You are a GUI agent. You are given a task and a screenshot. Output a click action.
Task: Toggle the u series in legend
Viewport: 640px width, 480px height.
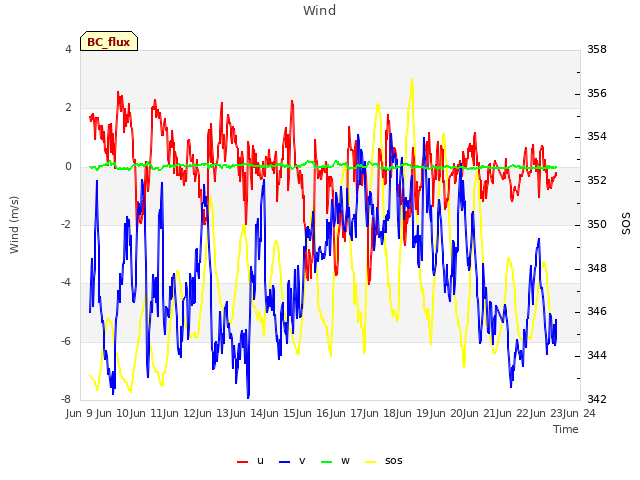pos(250,461)
